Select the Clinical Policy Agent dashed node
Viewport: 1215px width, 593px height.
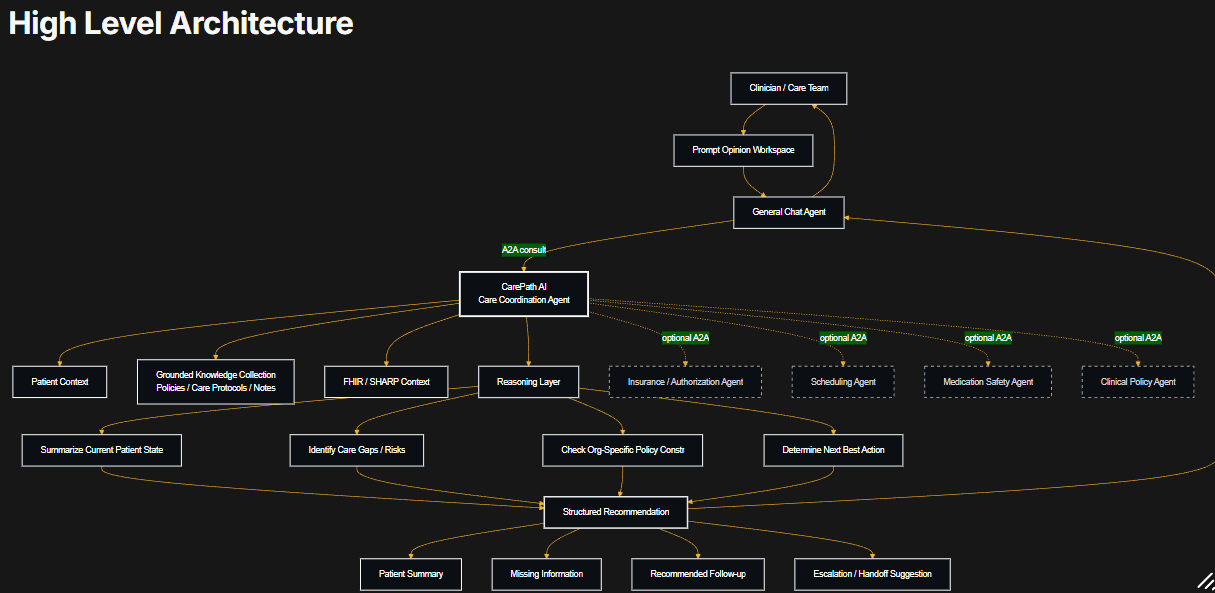[1137, 381]
